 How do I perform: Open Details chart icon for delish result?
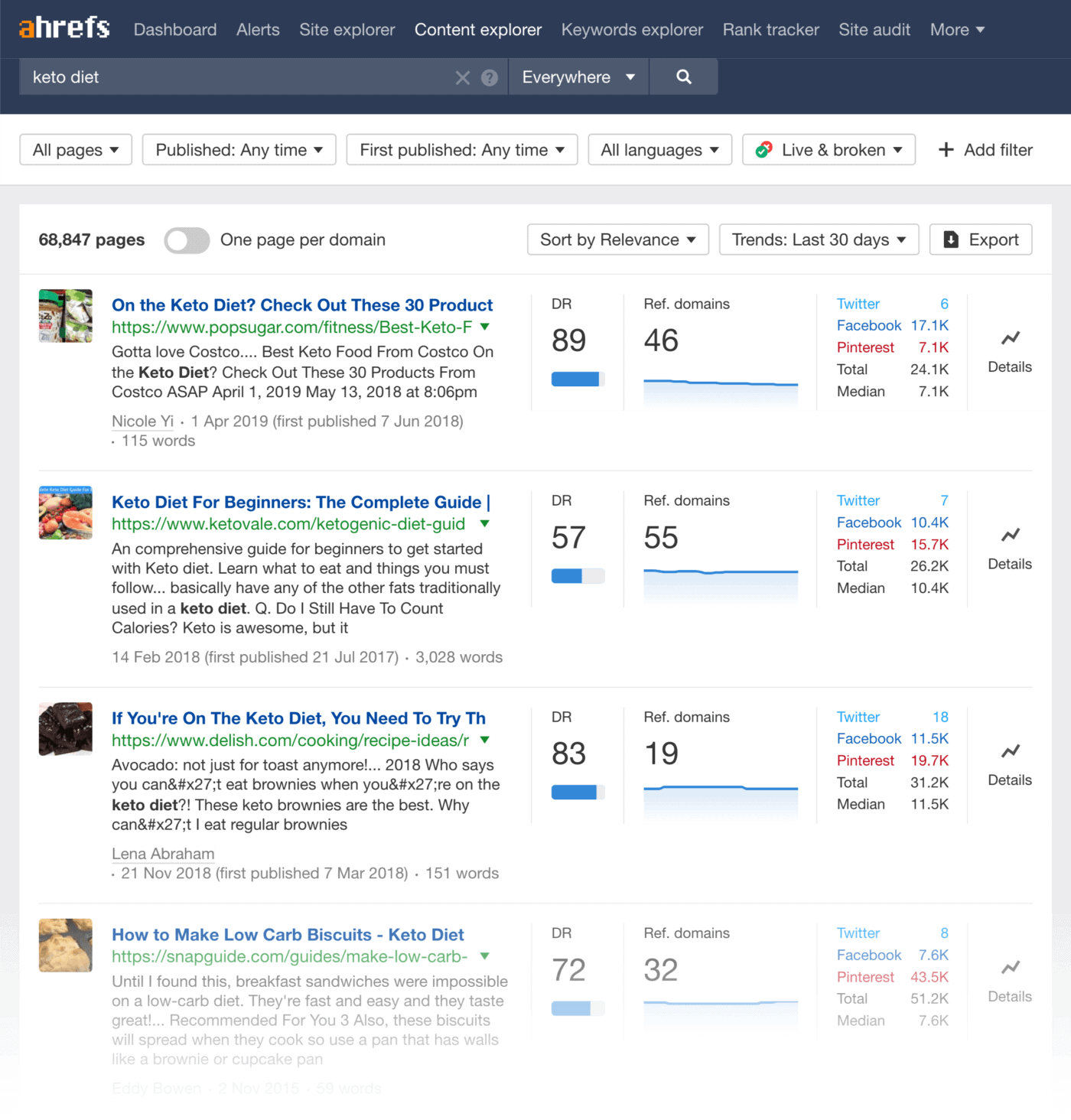[x=1011, y=751]
